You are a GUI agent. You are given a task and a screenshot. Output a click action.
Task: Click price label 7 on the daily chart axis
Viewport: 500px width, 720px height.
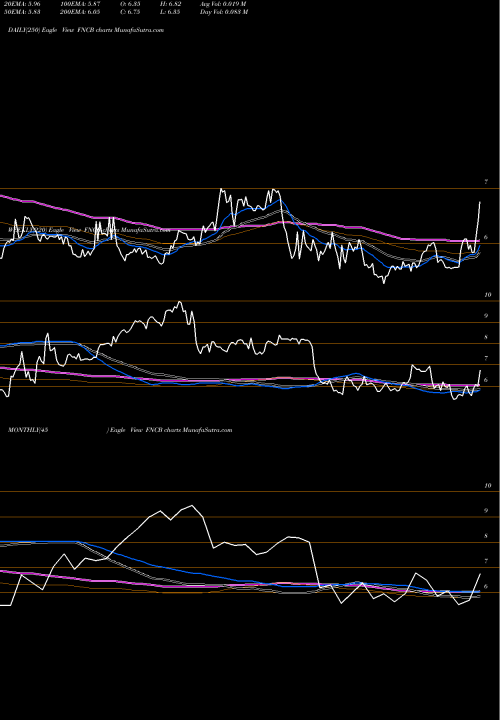486,182
